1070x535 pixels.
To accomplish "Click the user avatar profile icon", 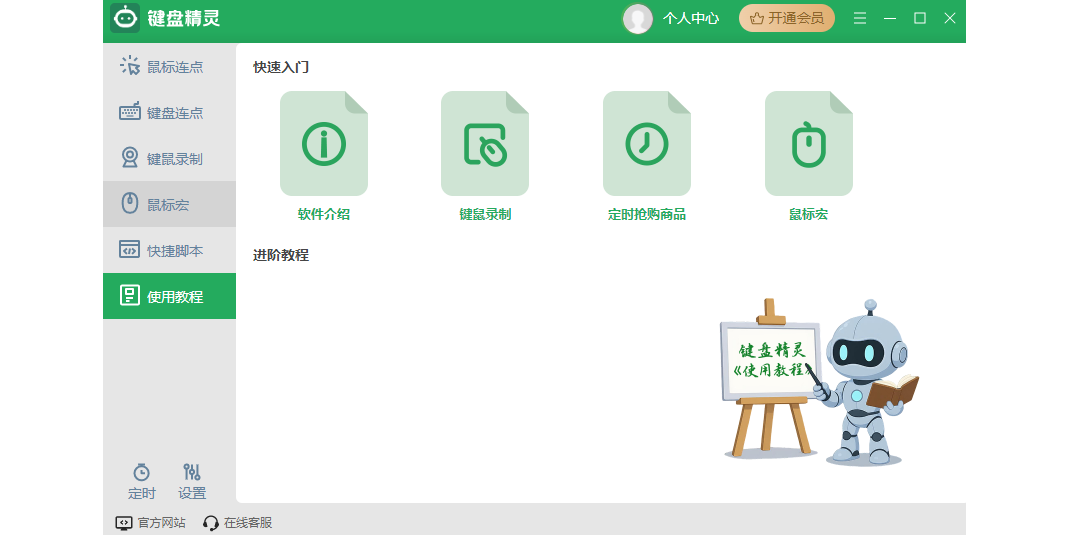I will 637,18.
